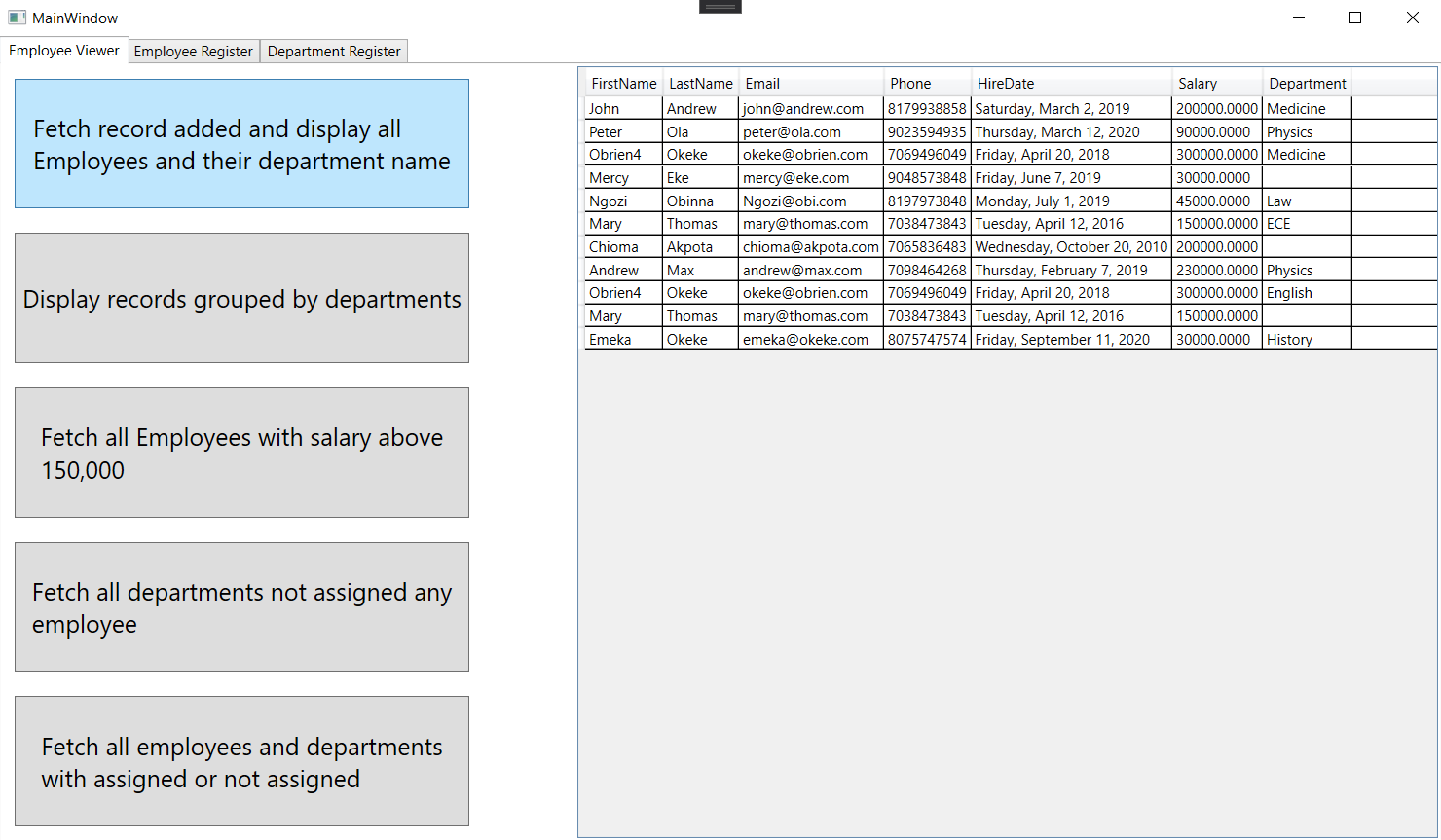
Task: Click the email emeka@okeke.com
Action: [811, 340]
